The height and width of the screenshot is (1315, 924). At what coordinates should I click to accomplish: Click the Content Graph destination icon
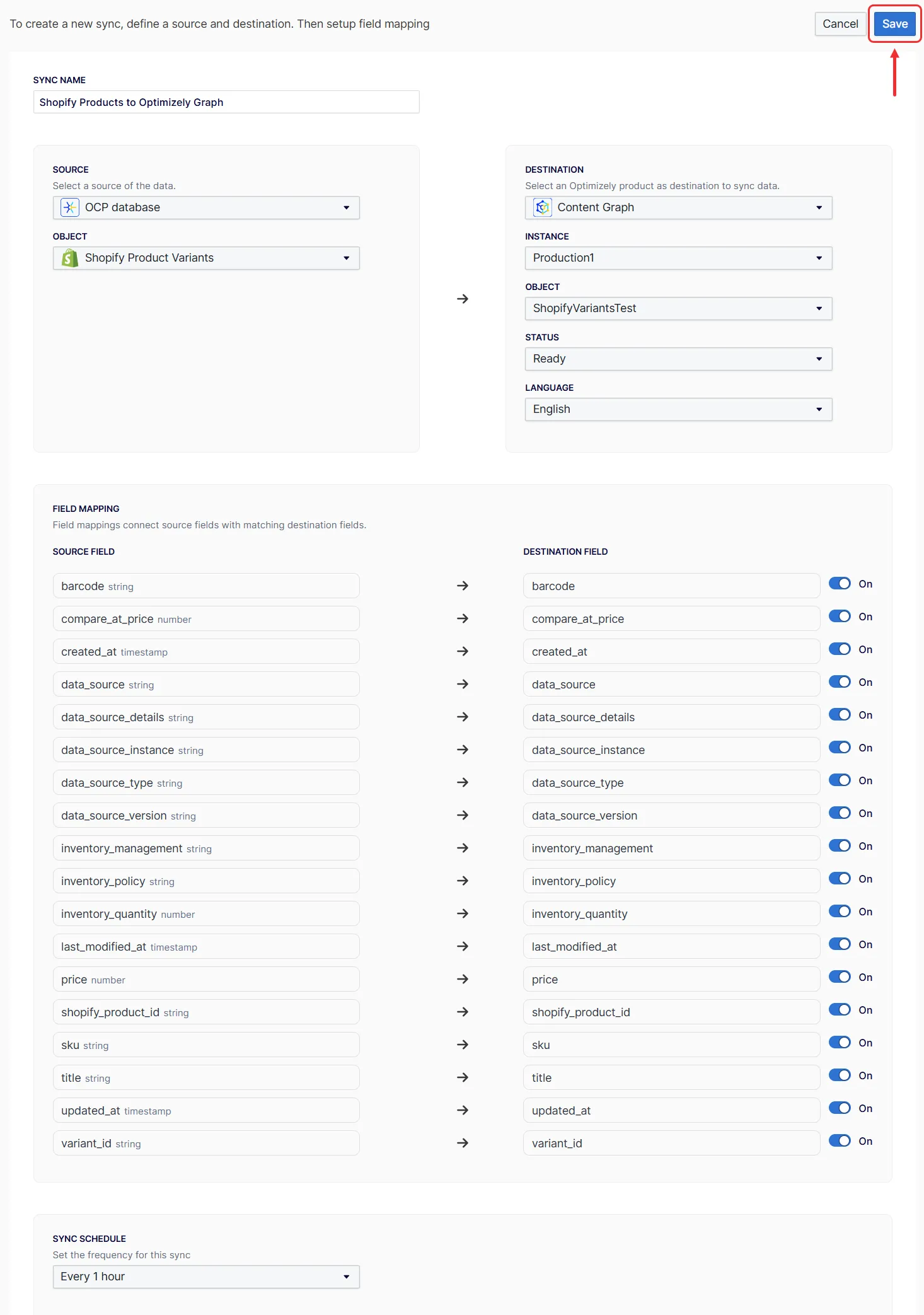click(542, 207)
